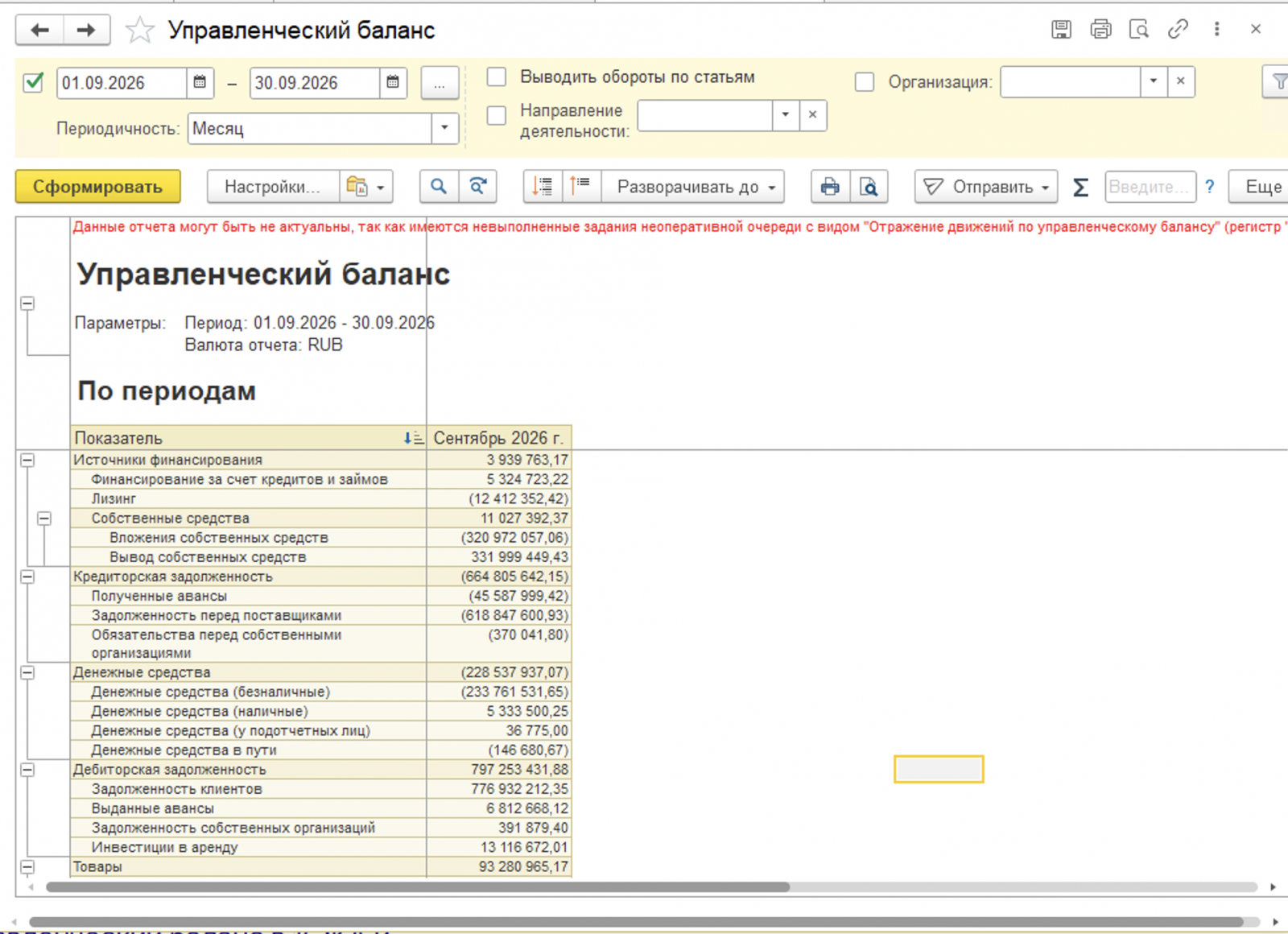This screenshot has width=1288, height=934.
Task: Click the sigma sum icon
Action: coord(1080,188)
